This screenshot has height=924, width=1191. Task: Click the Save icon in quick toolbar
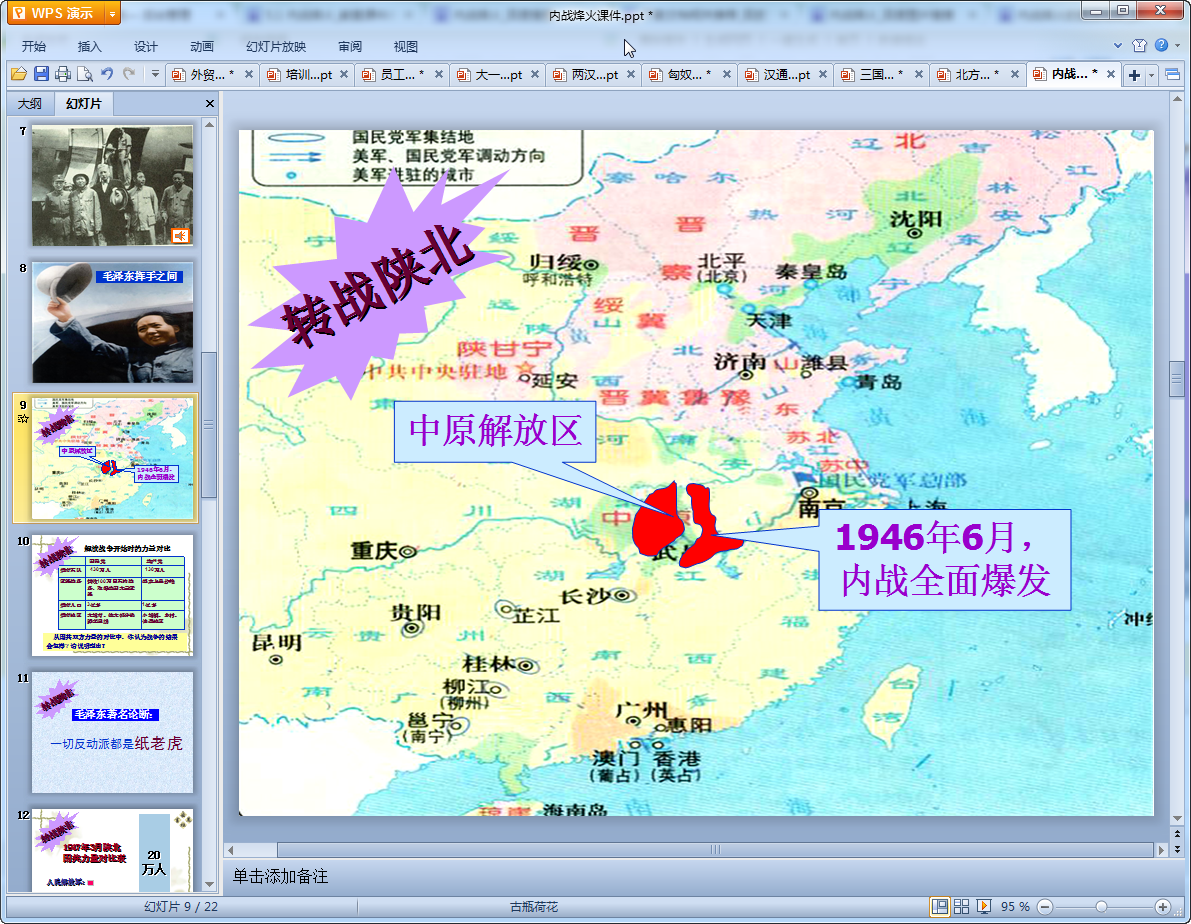41,74
